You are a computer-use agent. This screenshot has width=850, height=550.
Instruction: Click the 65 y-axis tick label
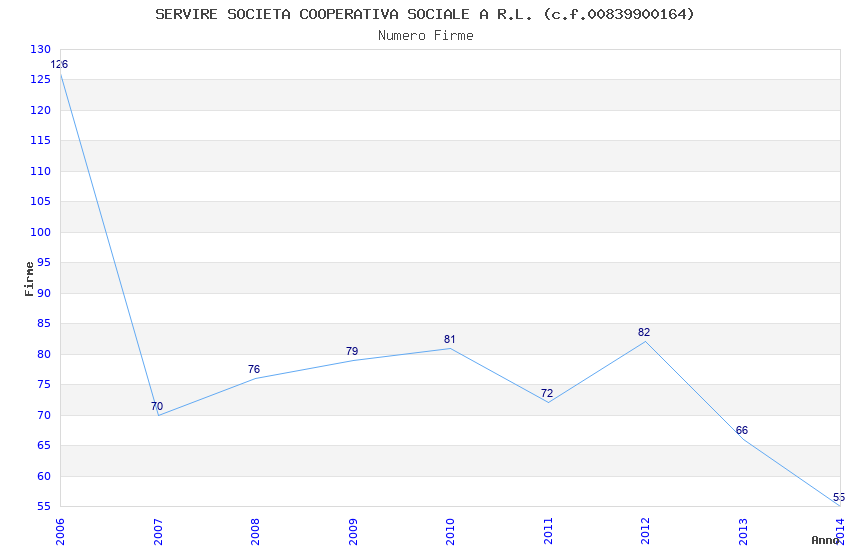click(43, 445)
